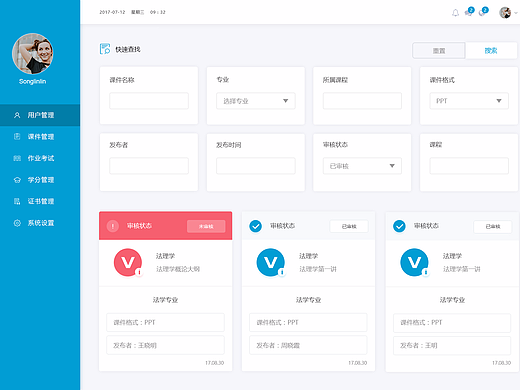The image size is (520, 390).
Task: Click the 重置 reset button
Action: pos(439,51)
